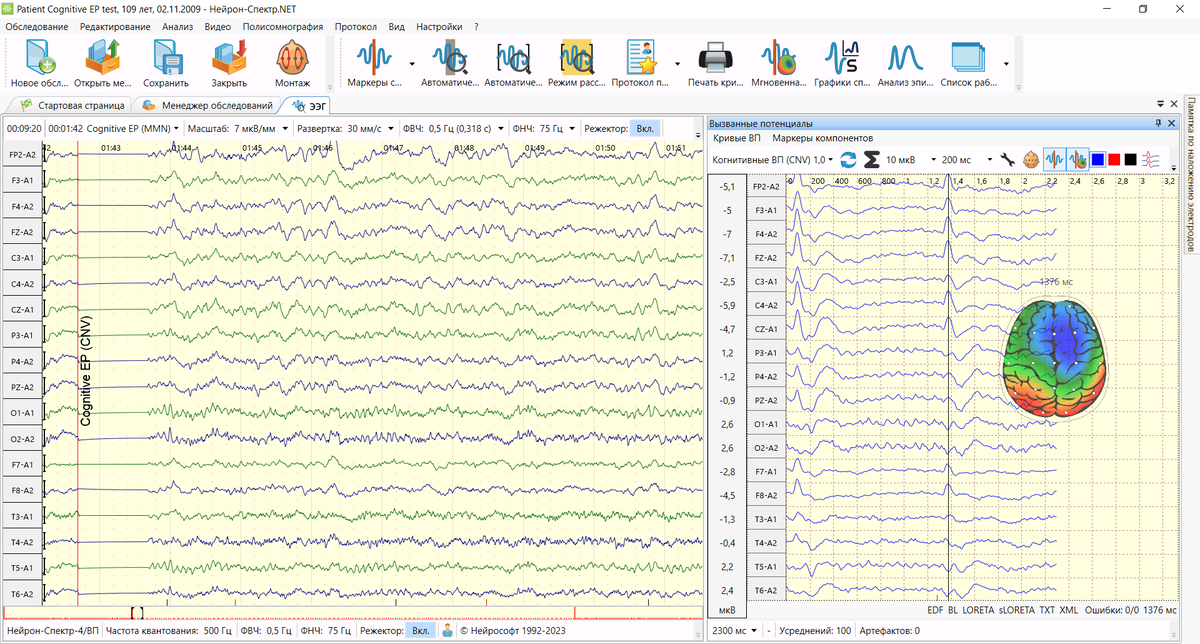Viewport: 1200px width, 644px height.
Task: Expand Когнитивные ВП (CNV) dropdown
Action: pyautogui.click(x=774, y=159)
